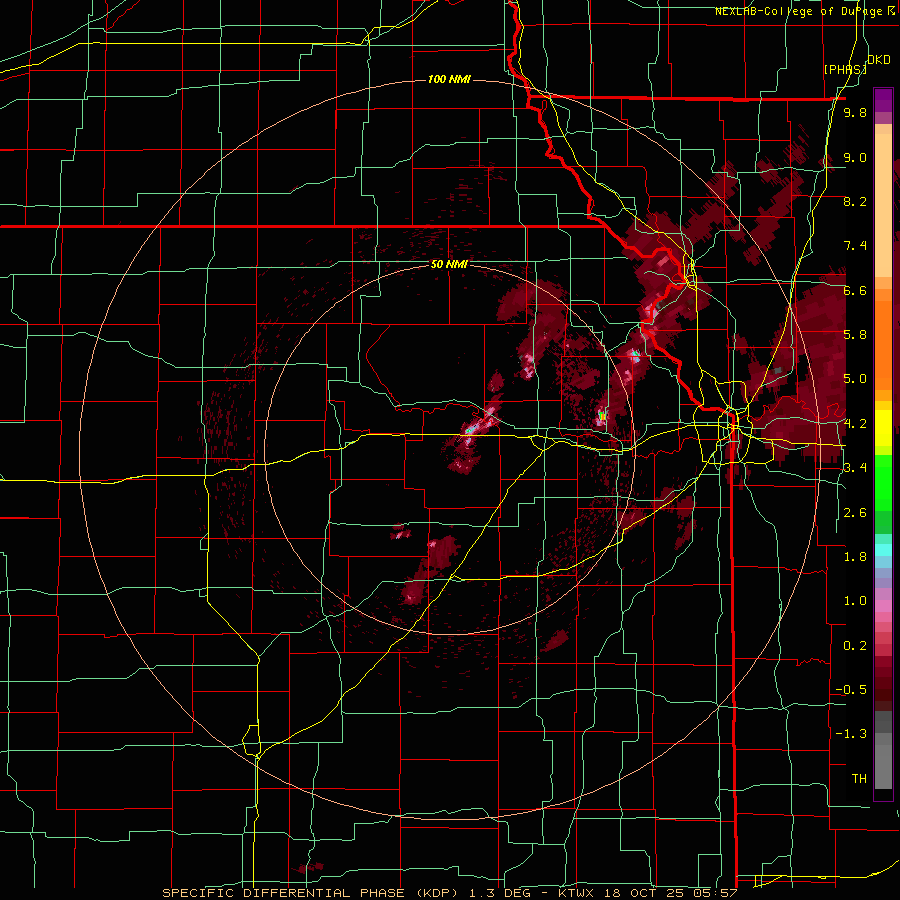Viewport: 900px width, 900px height.
Task: Select the 4.2 value on the scale
Action: click(855, 423)
